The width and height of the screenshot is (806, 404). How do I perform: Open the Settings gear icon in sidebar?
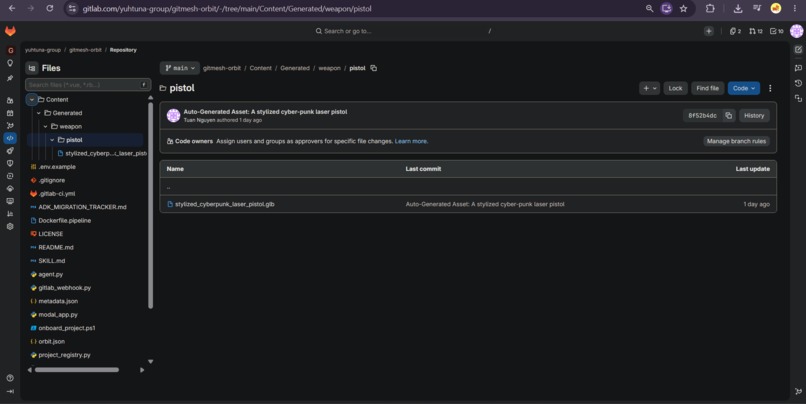tap(10, 226)
